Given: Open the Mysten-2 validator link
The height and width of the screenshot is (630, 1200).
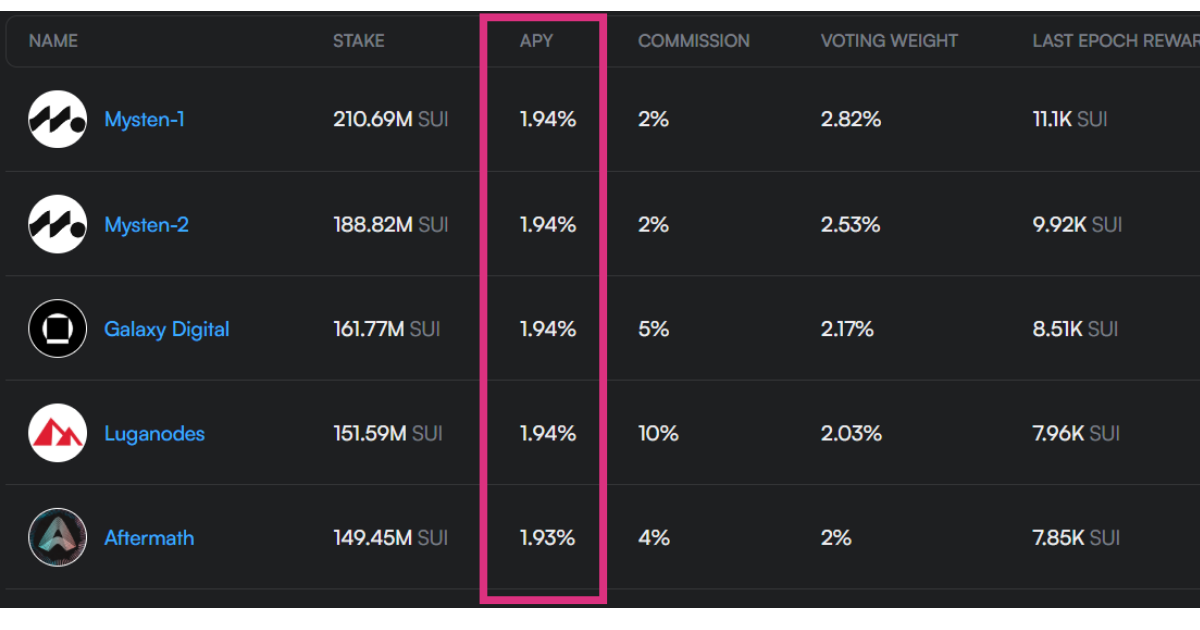Looking at the screenshot, I should pos(146,224).
